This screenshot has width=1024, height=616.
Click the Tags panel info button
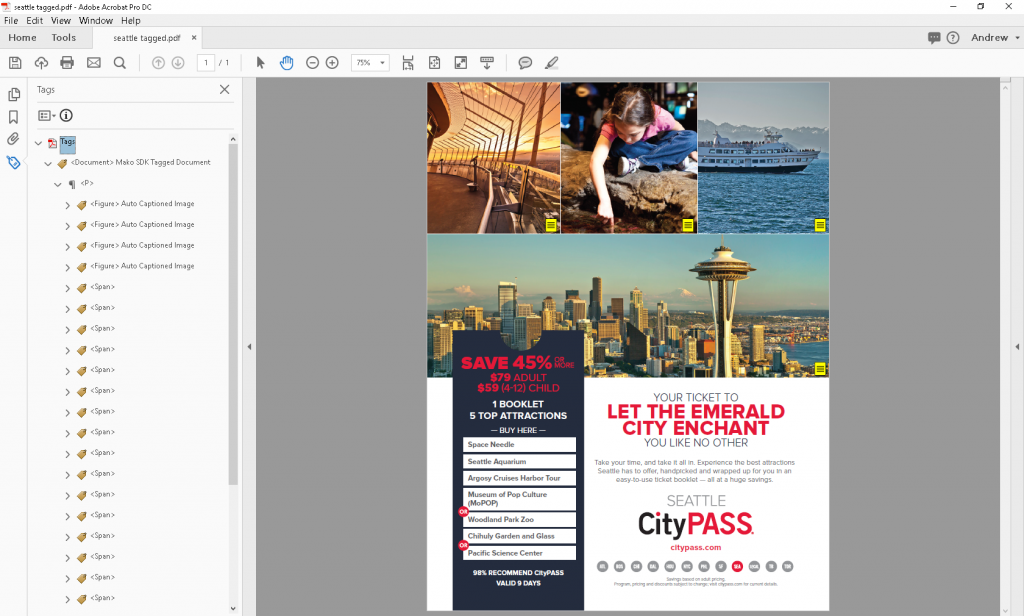click(66, 115)
